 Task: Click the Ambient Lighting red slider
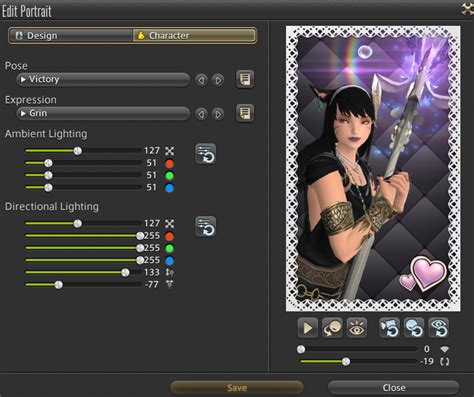[x=83, y=163]
